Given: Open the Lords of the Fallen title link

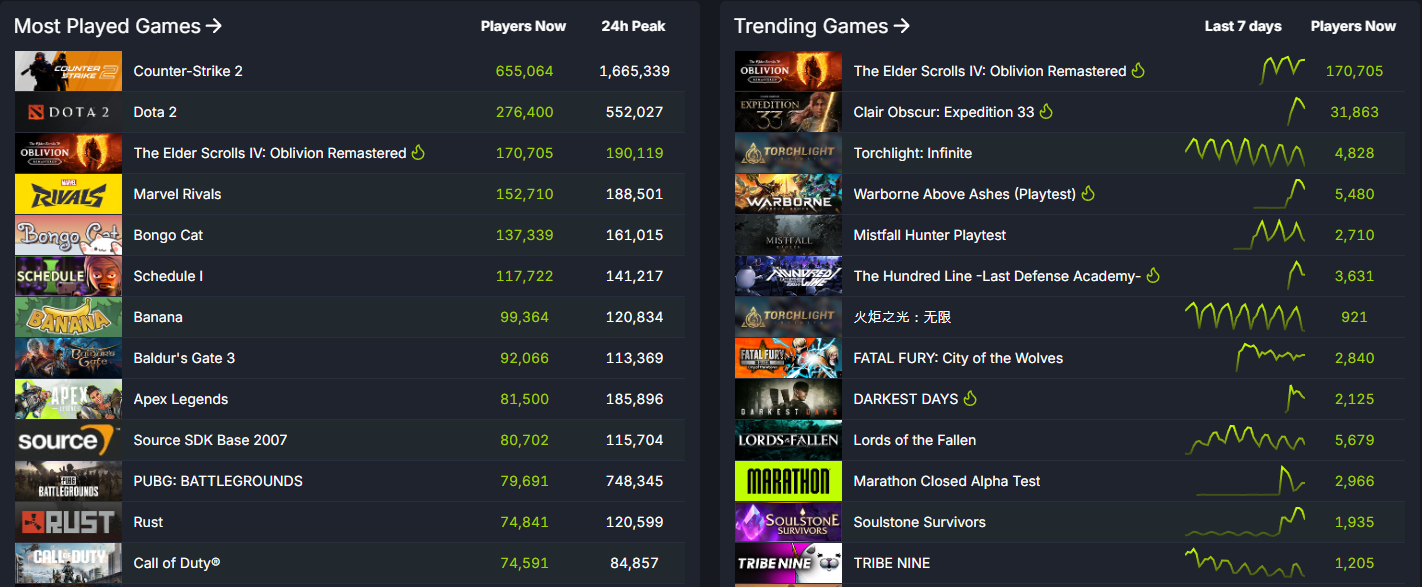Looking at the screenshot, I should [915, 440].
